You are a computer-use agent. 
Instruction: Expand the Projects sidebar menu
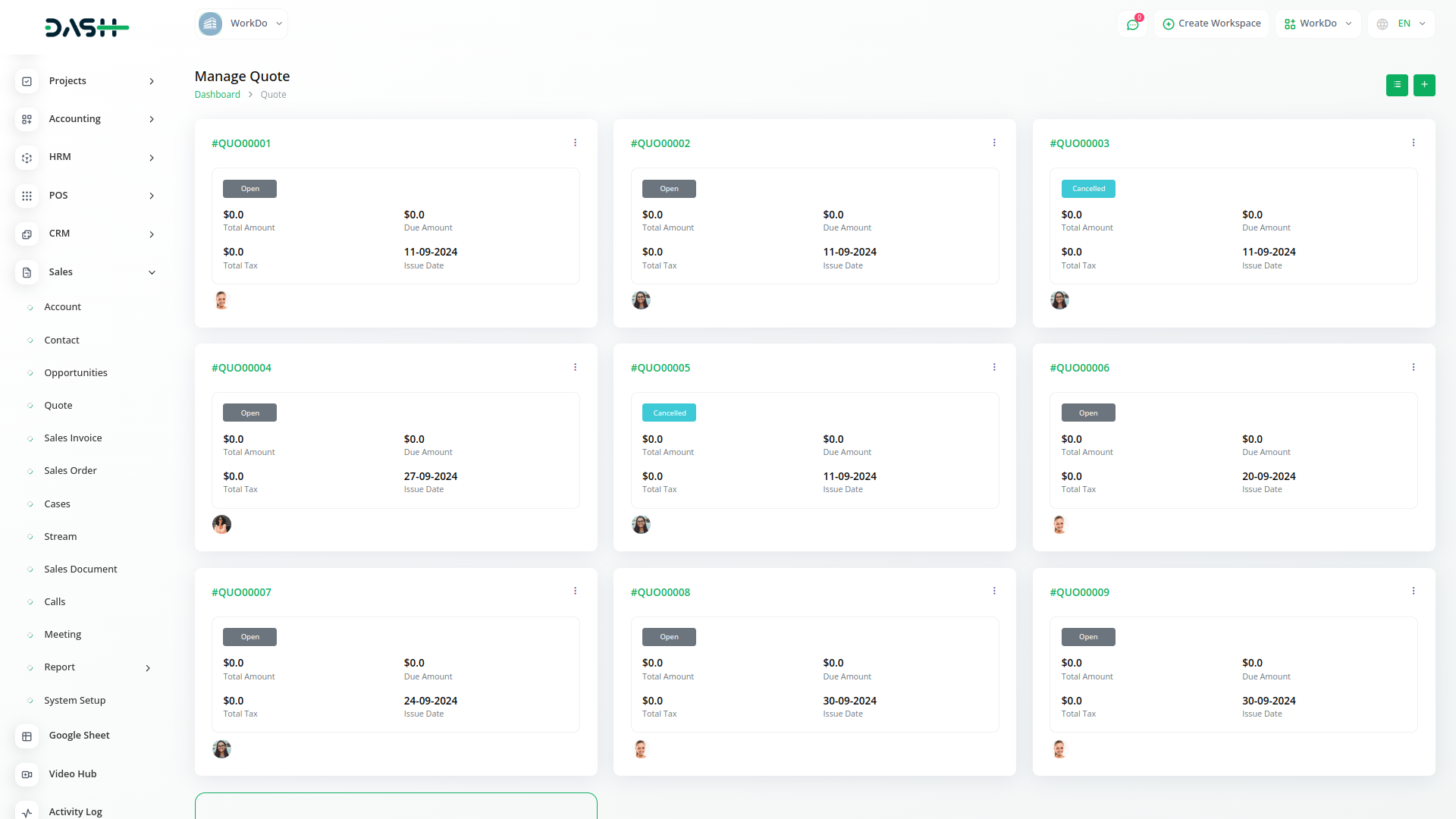[x=152, y=81]
